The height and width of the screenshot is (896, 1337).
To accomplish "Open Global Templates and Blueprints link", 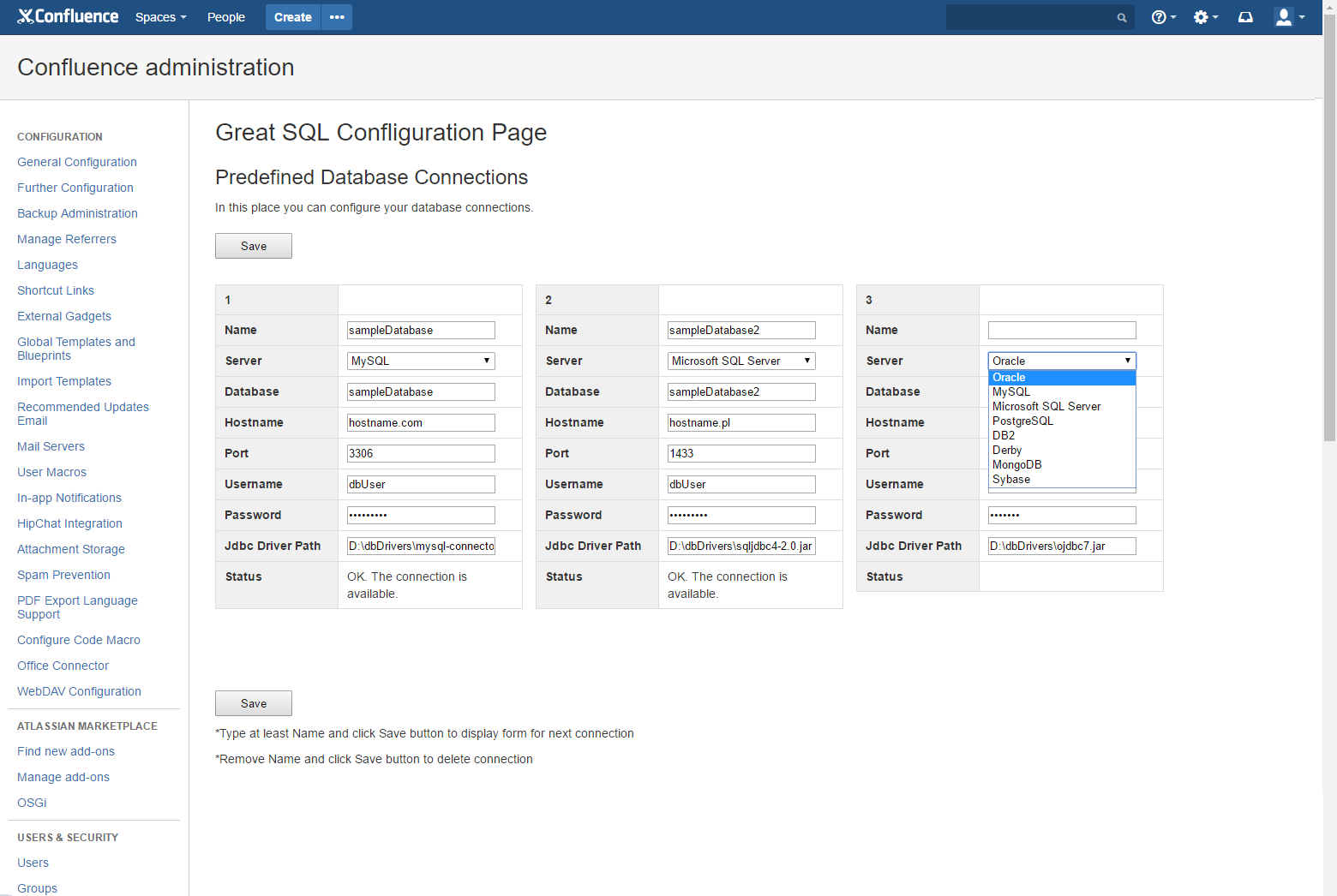I will click(x=76, y=349).
